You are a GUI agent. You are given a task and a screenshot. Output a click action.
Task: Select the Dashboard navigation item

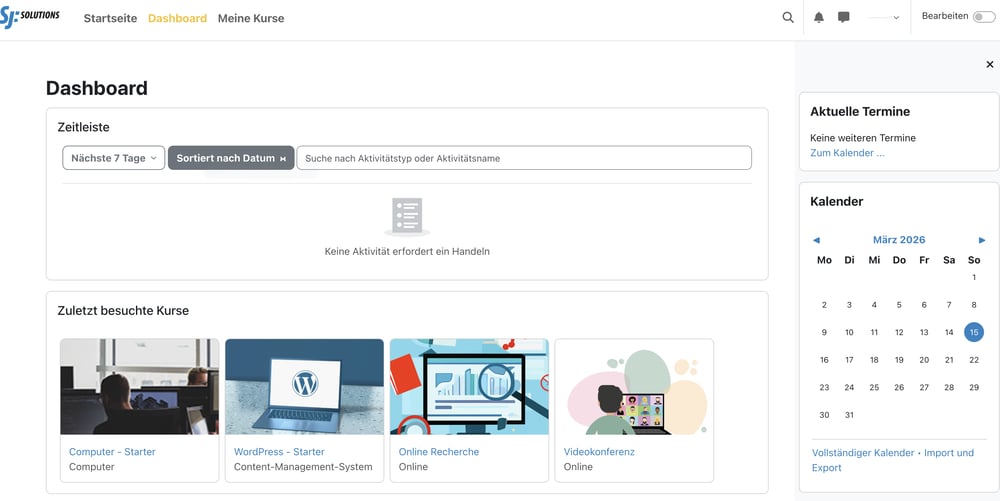tap(177, 18)
